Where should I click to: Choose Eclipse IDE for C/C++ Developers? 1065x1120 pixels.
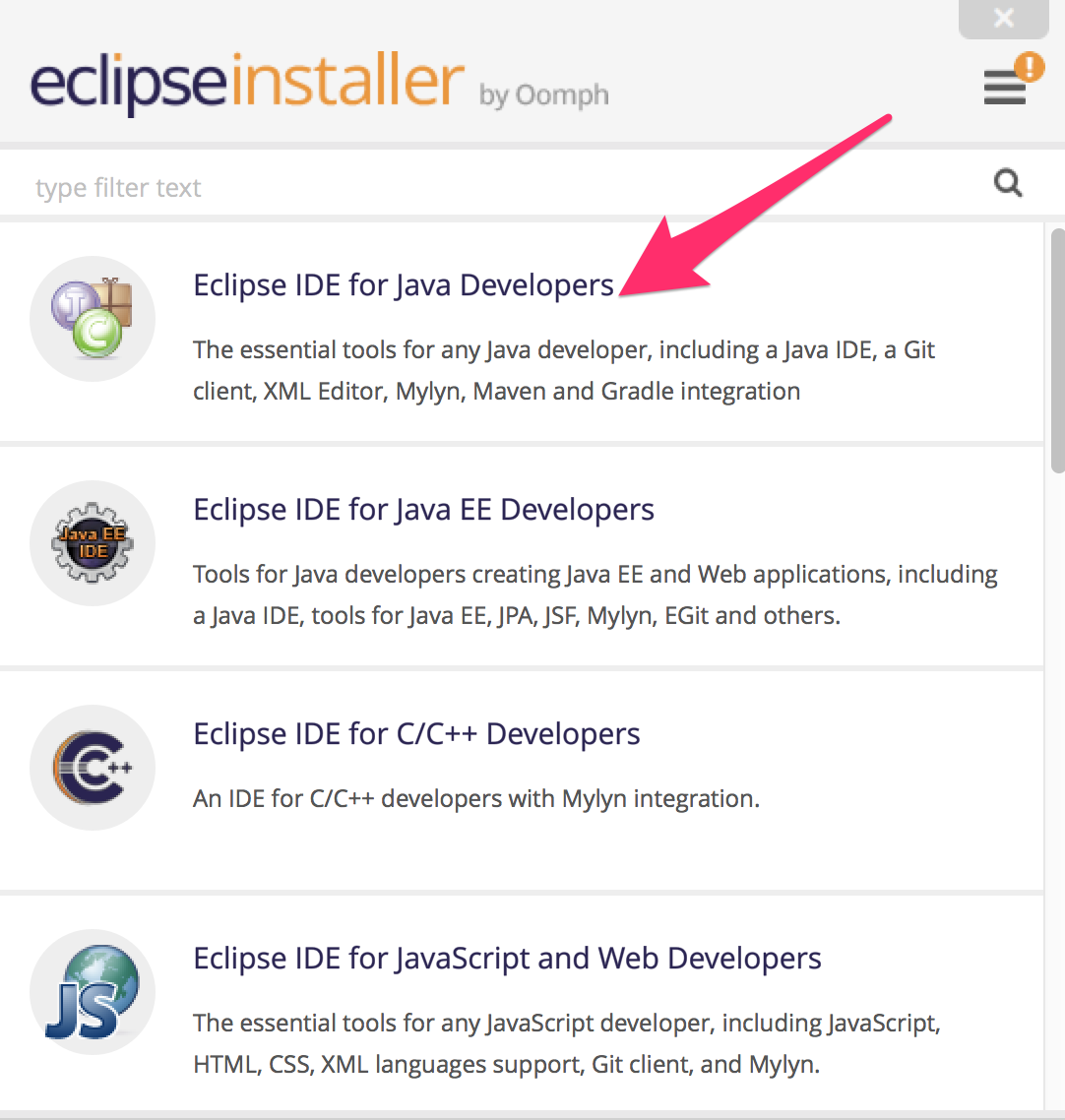(415, 733)
